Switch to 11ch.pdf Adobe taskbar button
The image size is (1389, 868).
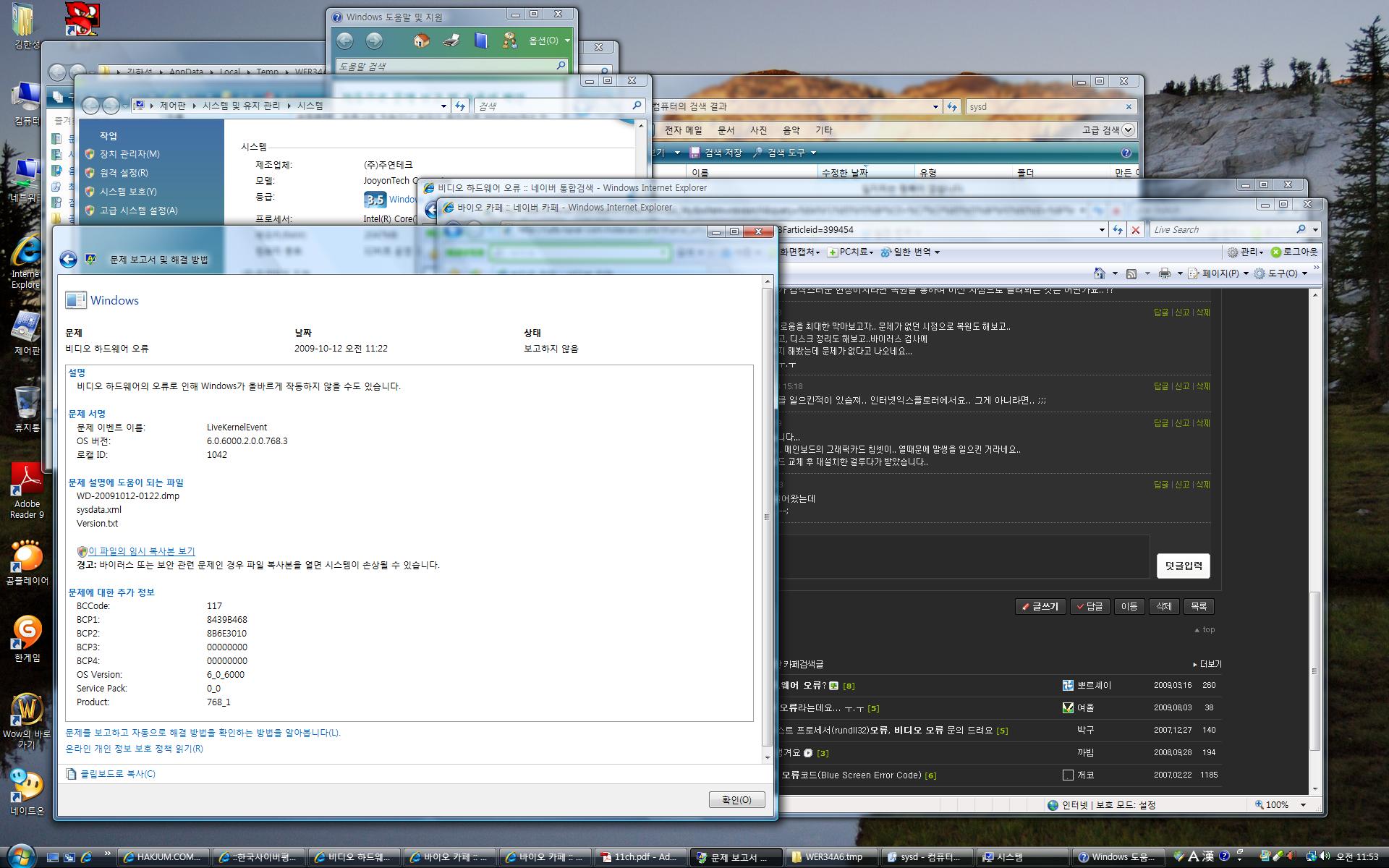point(640,857)
